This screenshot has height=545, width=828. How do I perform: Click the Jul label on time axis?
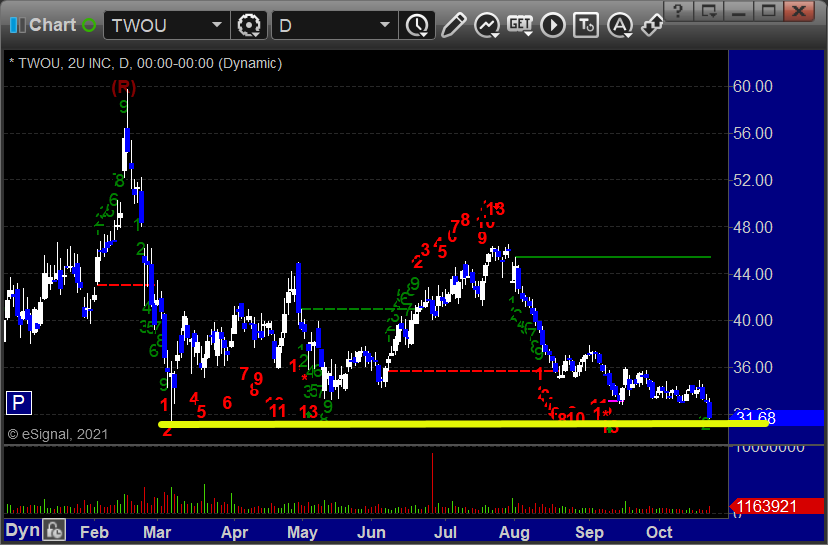click(x=445, y=532)
